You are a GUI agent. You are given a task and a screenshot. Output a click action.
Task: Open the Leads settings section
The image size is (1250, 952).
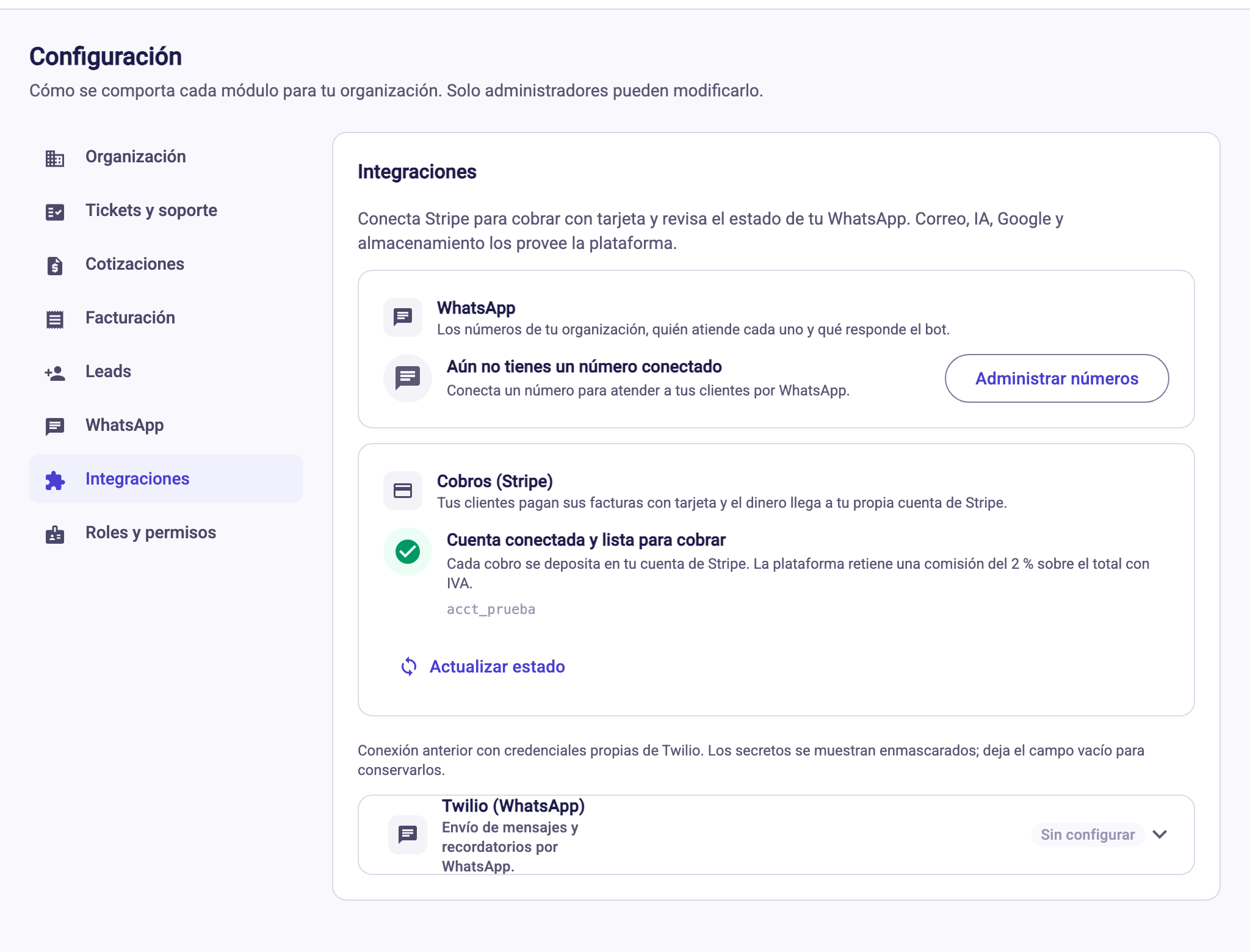166,372
